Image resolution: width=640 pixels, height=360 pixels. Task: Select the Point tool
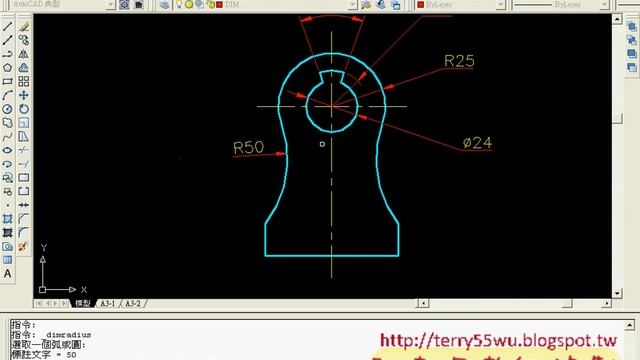click(7, 205)
